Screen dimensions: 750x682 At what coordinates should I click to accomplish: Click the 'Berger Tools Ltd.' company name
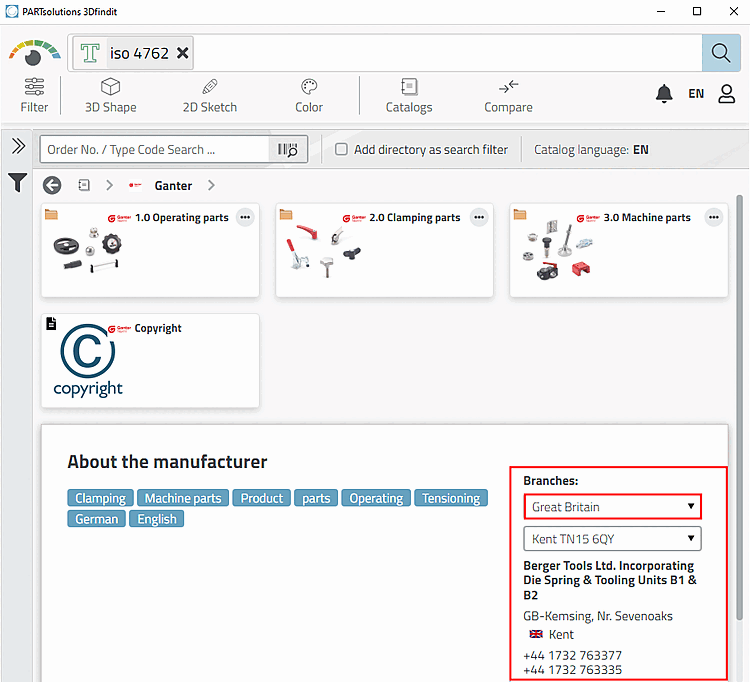click(610, 580)
